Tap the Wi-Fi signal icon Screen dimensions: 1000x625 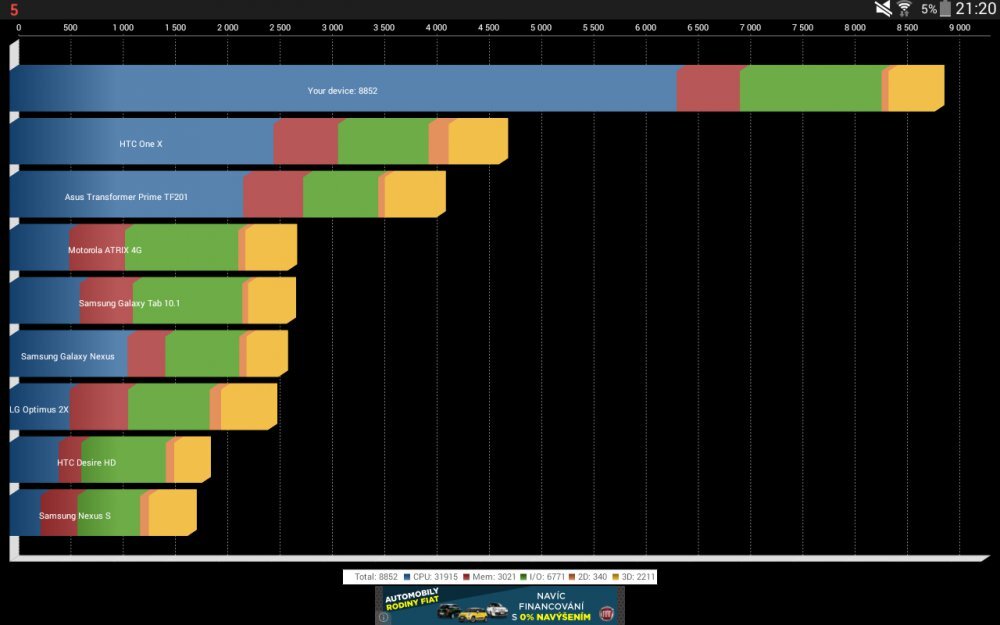904,9
